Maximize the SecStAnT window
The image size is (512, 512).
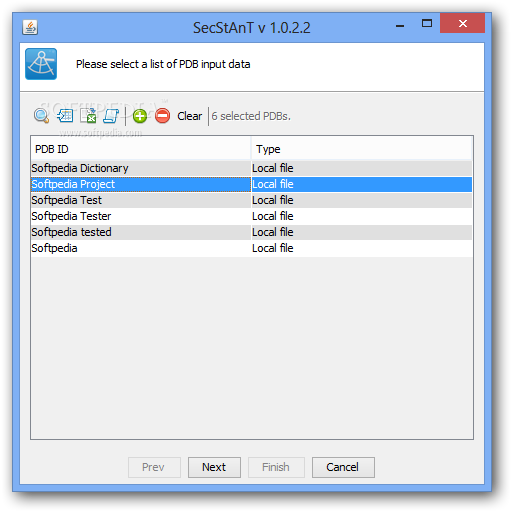tap(427, 24)
